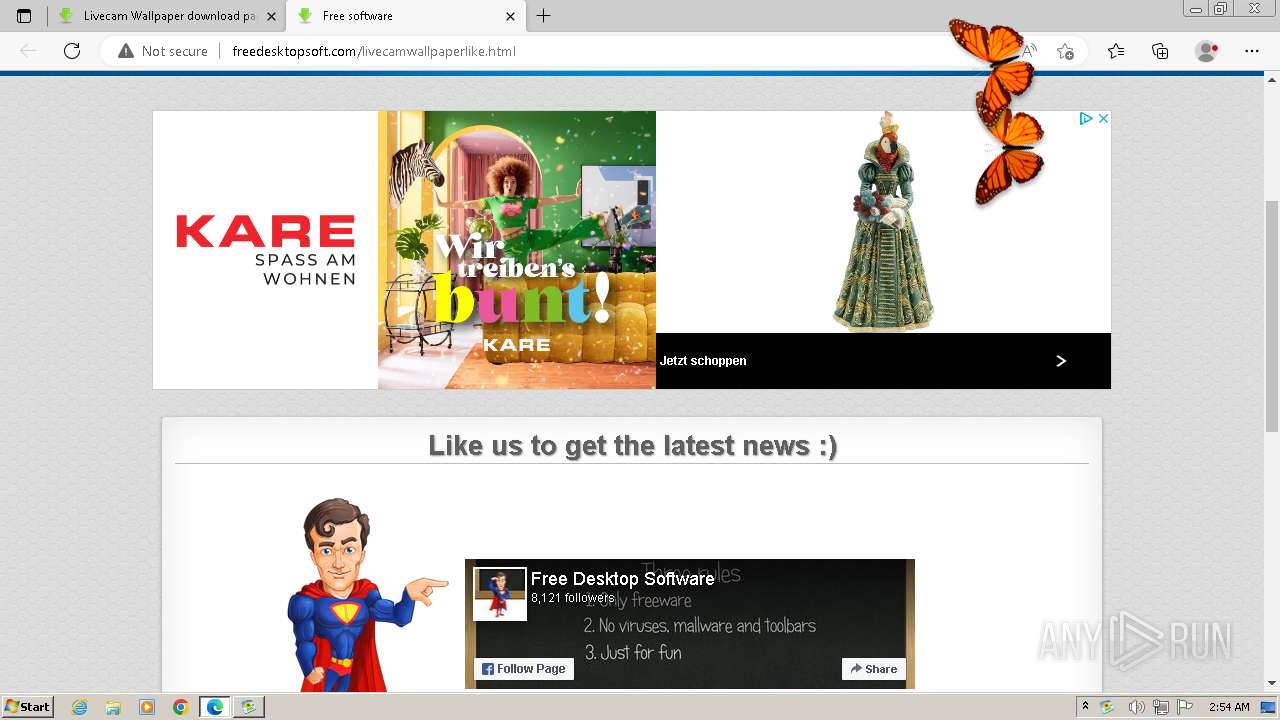Click the KARE logo in ad
The image size is (1280, 720).
265,249
